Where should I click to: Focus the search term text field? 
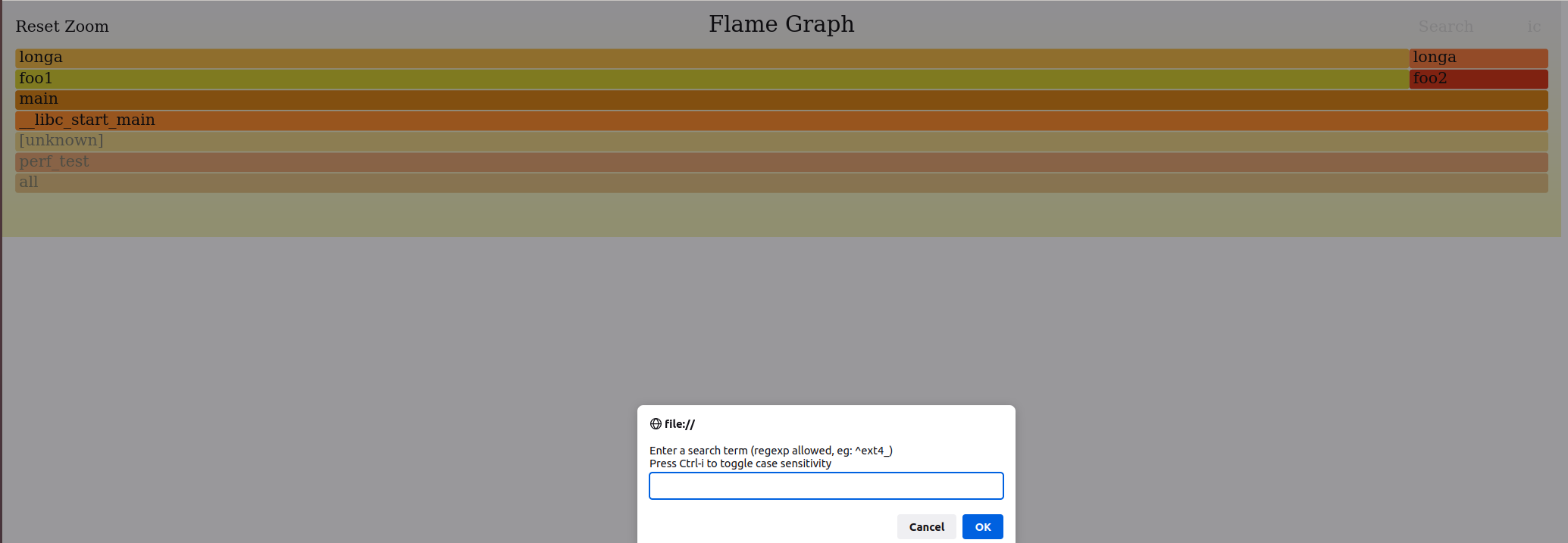[826, 486]
